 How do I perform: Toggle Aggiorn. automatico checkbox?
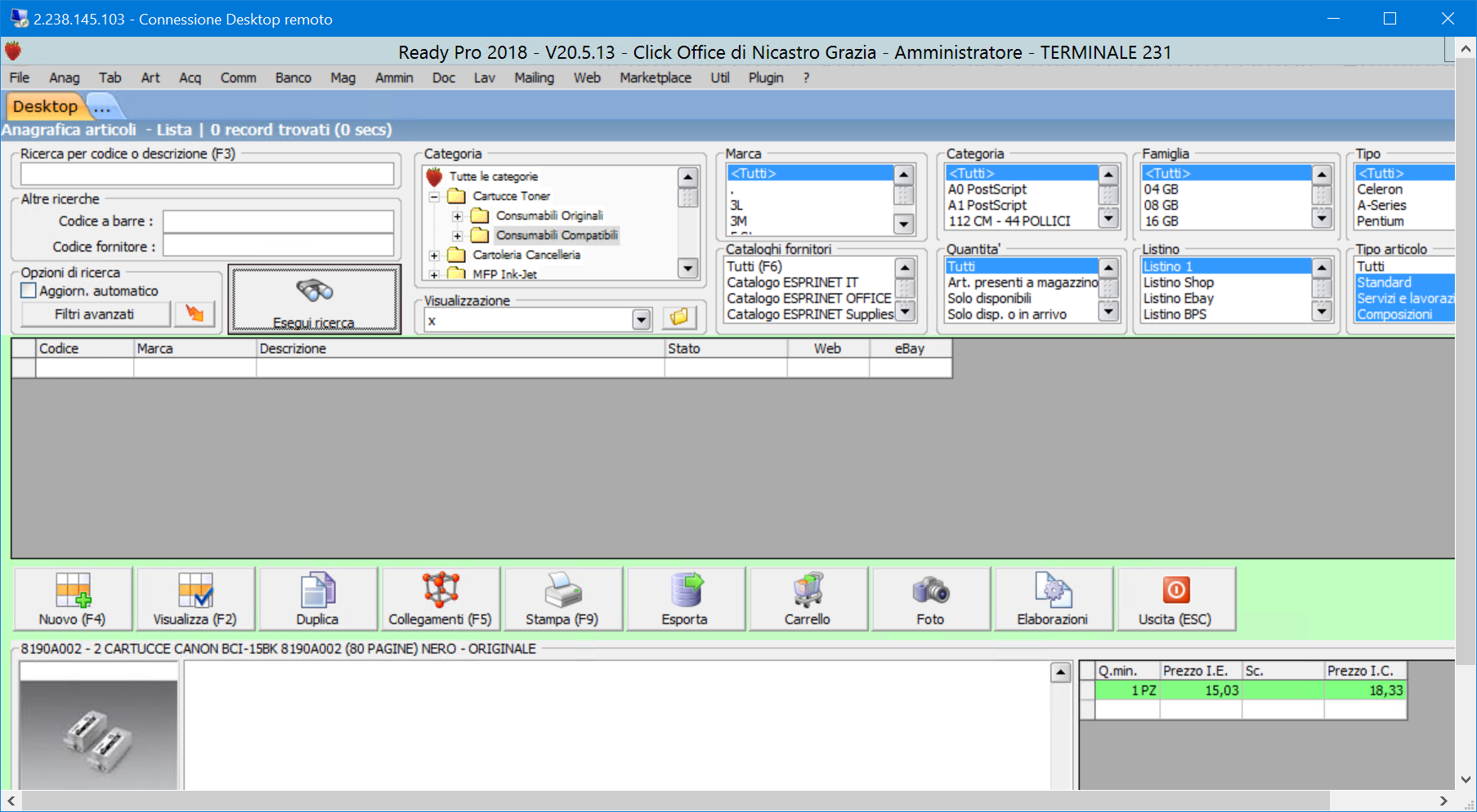click(29, 291)
